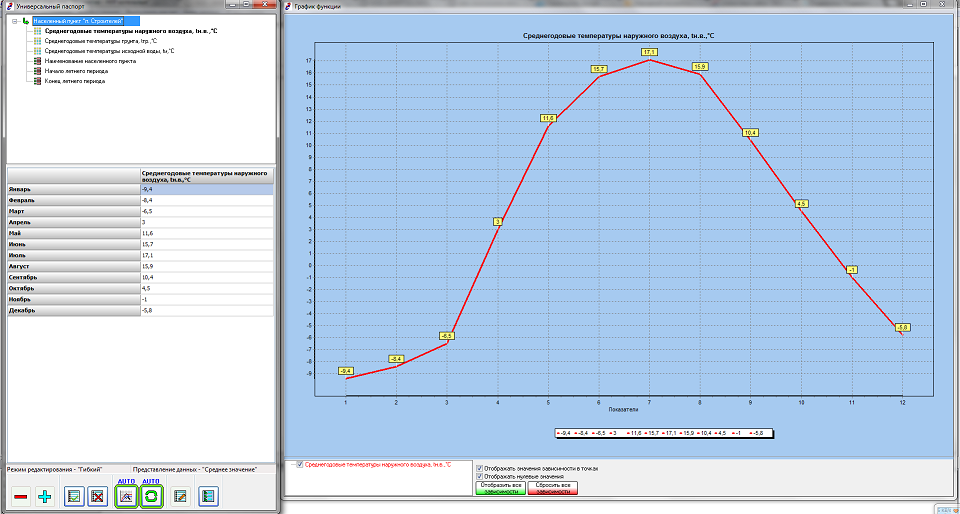This screenshot has width=960, height=514.
Task: Click the red minus remove button
Action: point(20,496)
